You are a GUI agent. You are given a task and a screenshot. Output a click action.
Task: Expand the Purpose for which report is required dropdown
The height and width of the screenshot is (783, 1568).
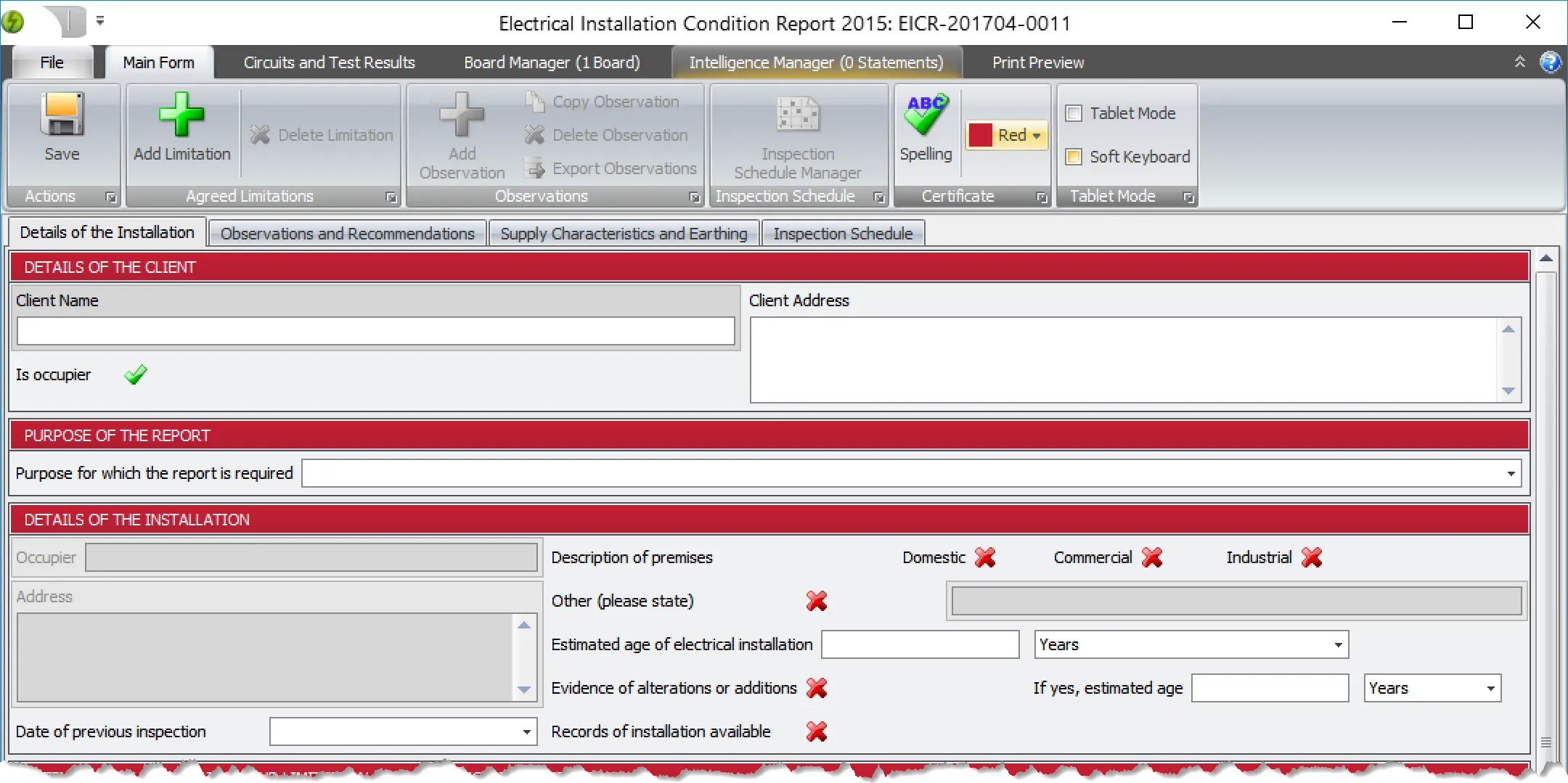[1511, 473]
